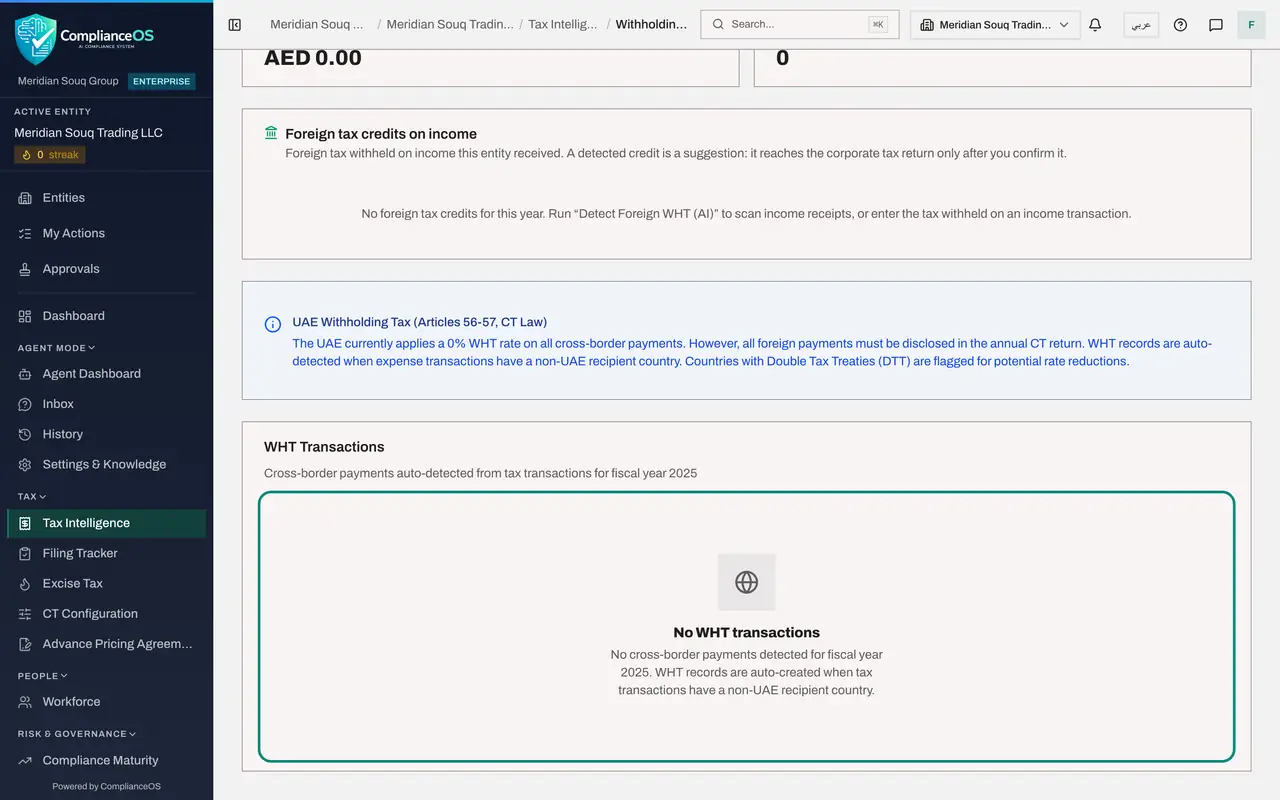1280x800 pixels.
Task: Switch language with the عربي toggle
Action: click(x=1141, y=25)
